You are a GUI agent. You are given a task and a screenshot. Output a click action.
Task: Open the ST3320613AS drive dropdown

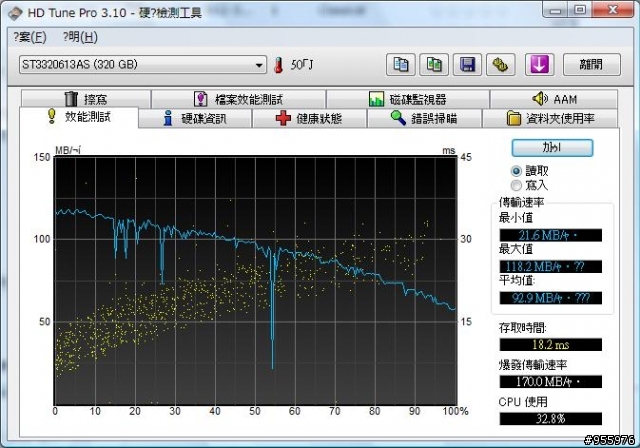[x=142, y=65]
